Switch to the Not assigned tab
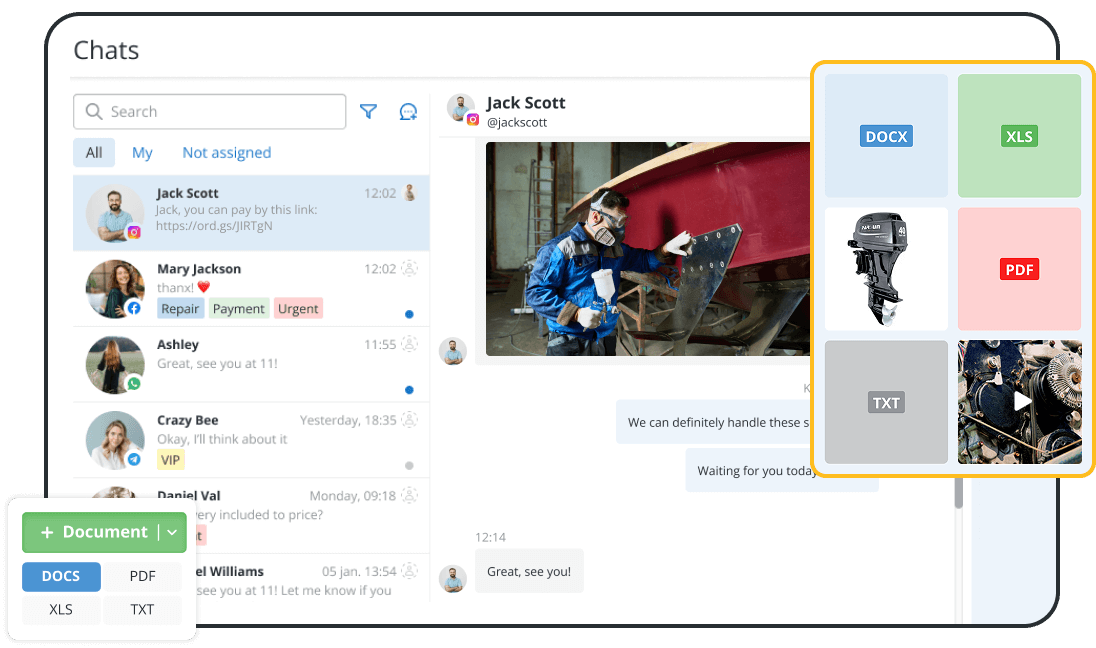The image size is (1096, 648). click(x=226, y=152)
